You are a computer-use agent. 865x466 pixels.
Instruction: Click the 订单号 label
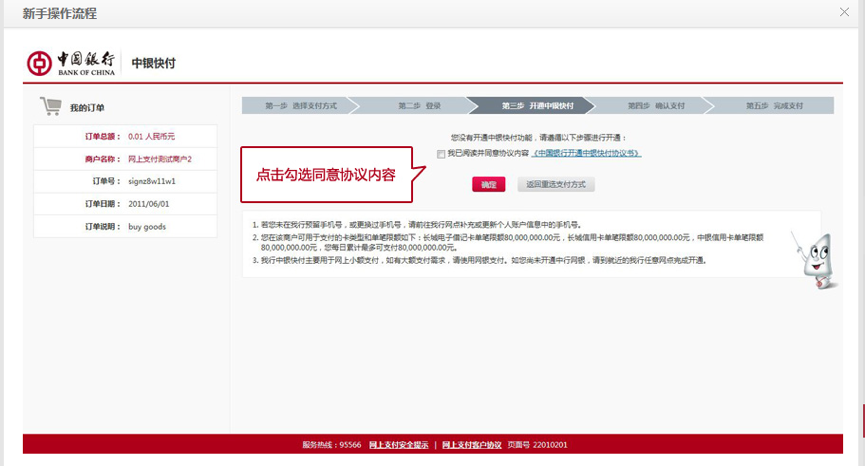click(106, 181)
